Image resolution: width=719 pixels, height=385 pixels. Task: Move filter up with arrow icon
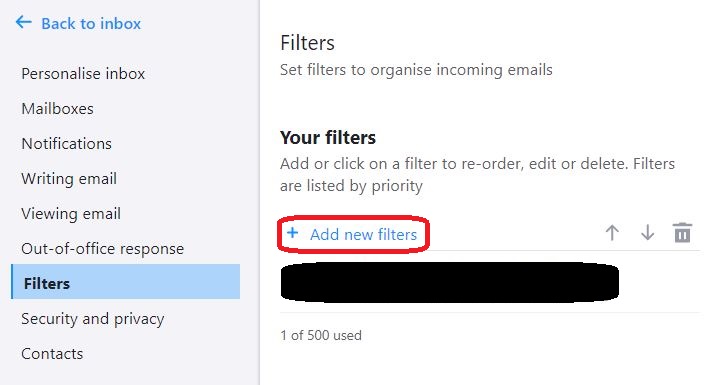tap(612, 233)
